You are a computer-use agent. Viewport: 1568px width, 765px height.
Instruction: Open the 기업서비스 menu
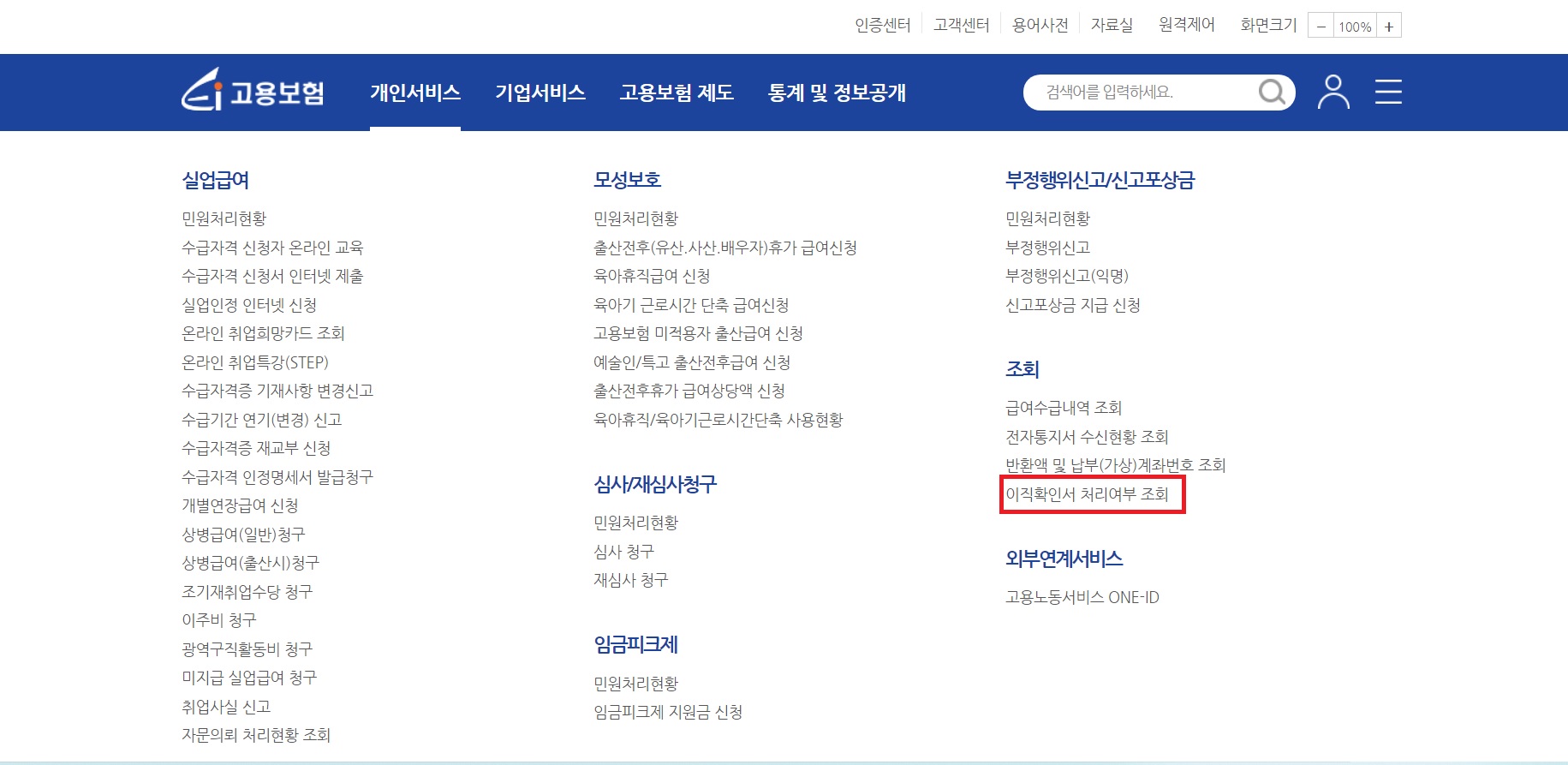(x=540, y=93)
